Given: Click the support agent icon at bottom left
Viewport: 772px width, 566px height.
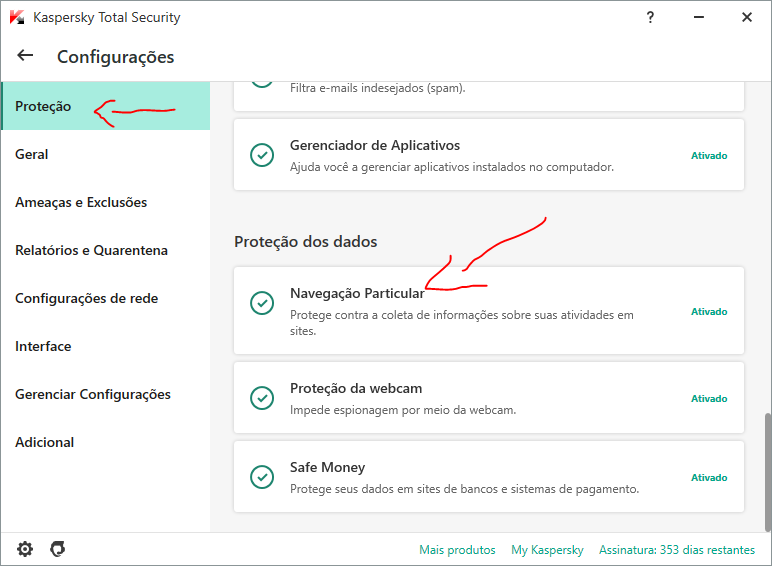Looking at the screenshot, I should (58, 549).
